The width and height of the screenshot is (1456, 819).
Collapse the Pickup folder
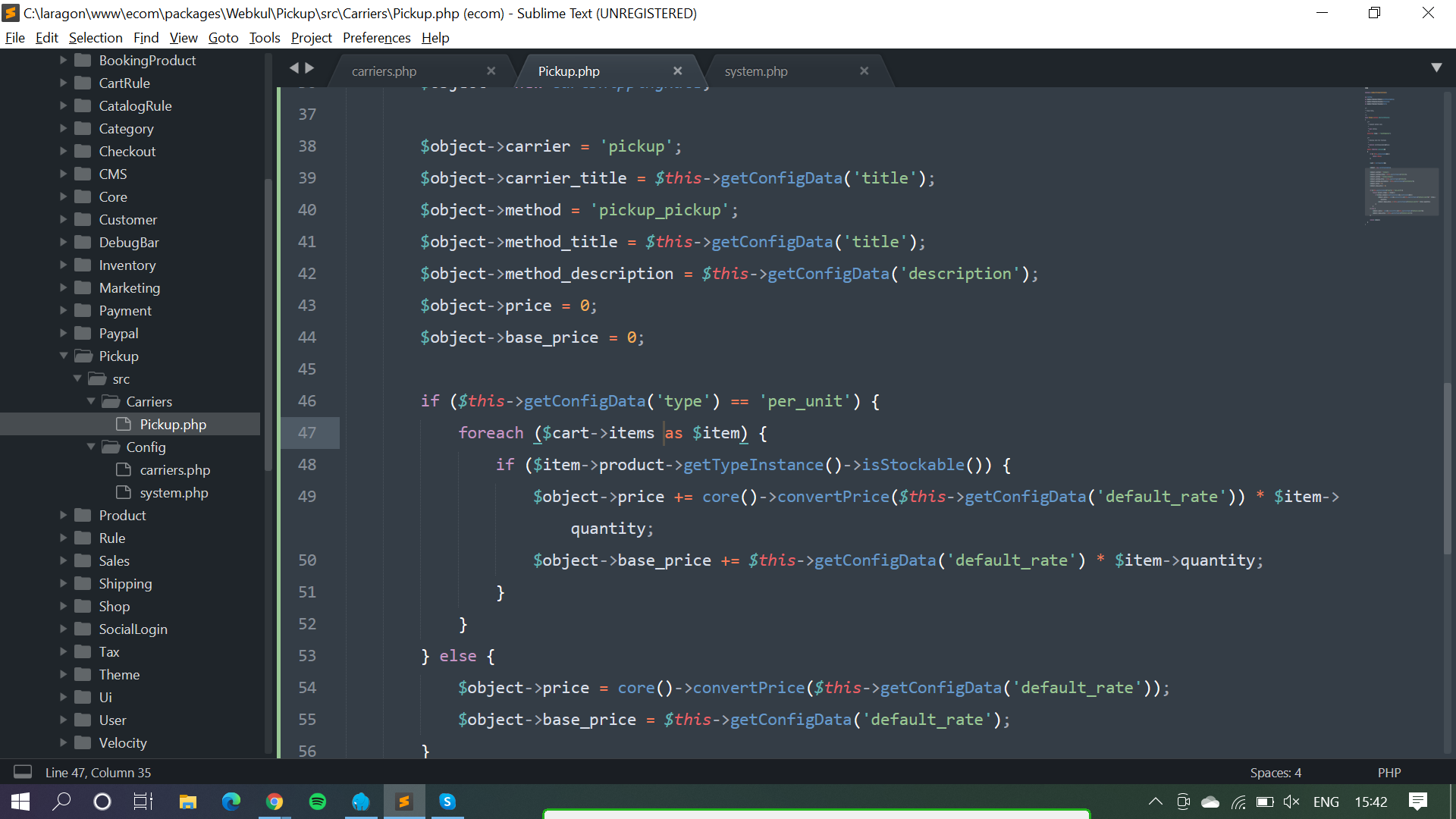click(x=64, y=356)
